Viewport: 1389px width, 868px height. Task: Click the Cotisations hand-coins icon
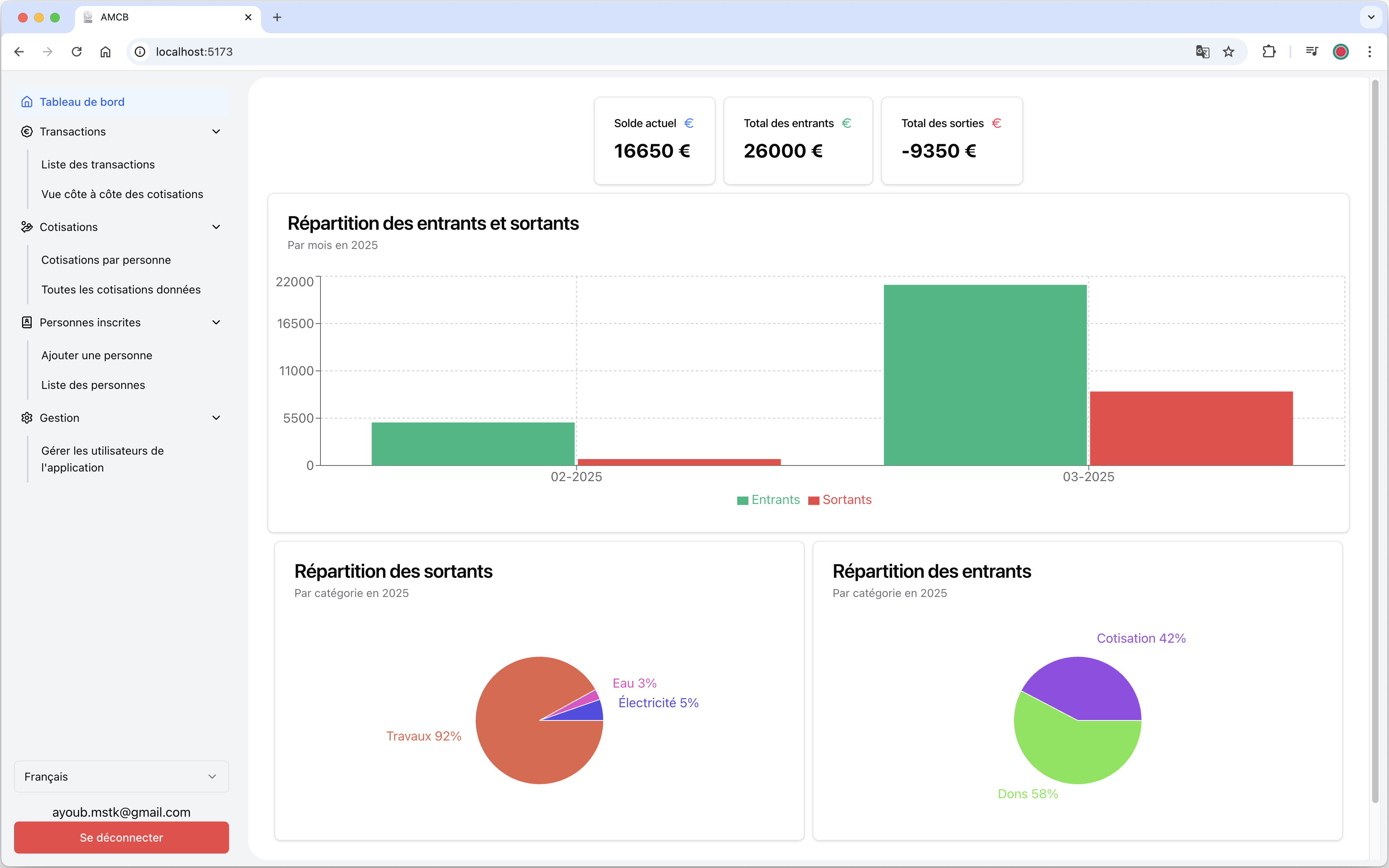click(x=26, y=227)
